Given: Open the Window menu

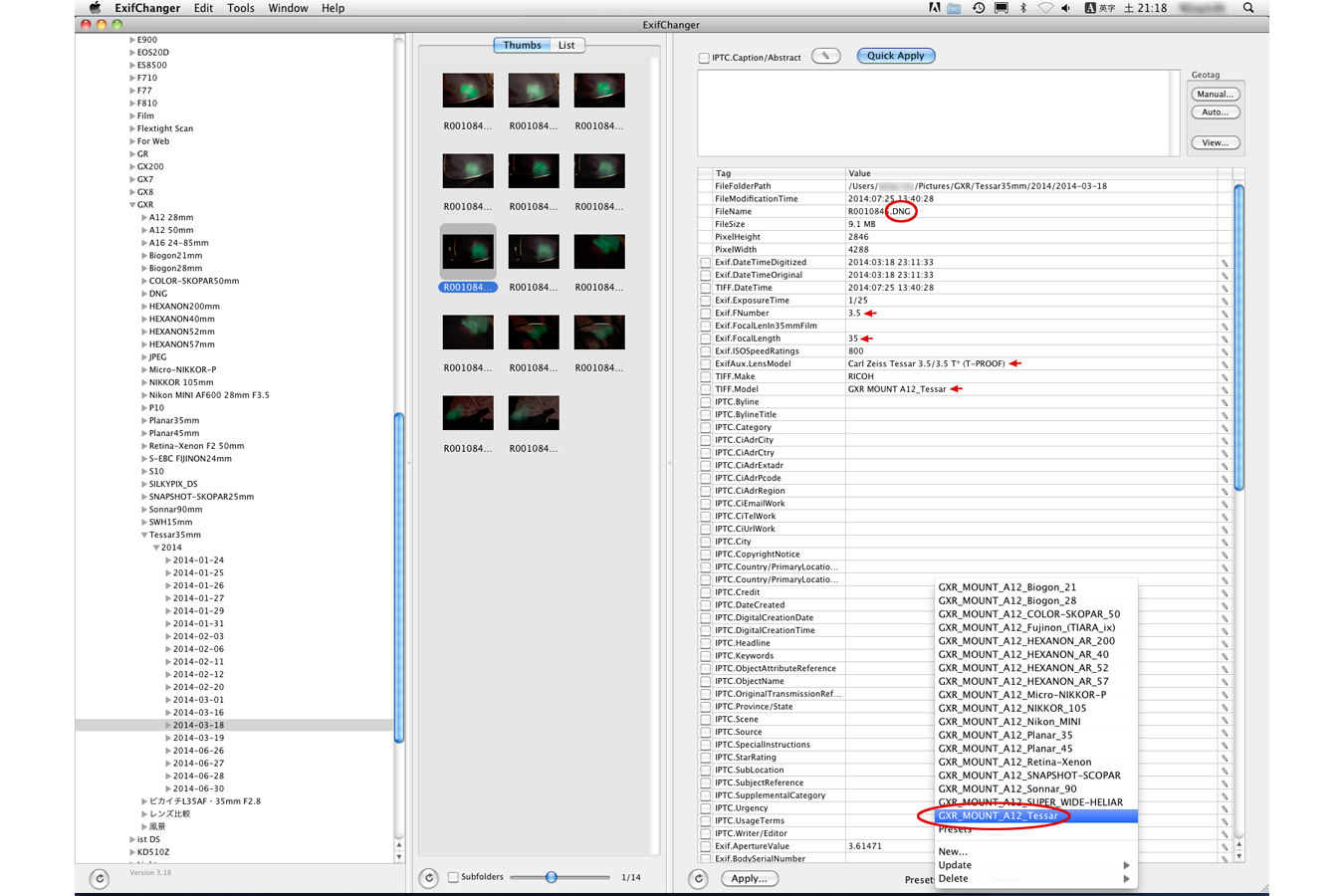Looking at the screenshot, I should click(288, 8).
